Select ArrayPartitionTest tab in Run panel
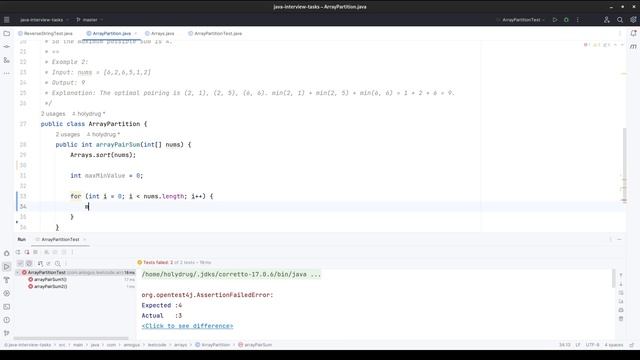 (60, 240)
